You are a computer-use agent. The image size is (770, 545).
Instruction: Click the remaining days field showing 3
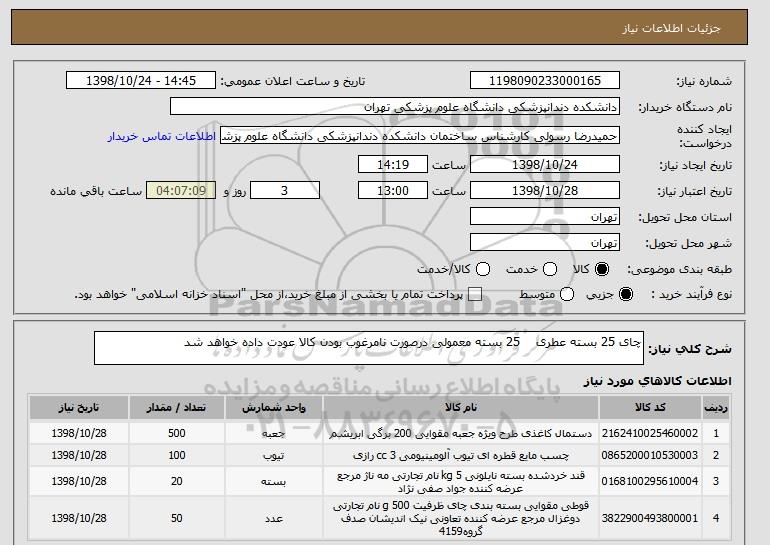point(285,191)
